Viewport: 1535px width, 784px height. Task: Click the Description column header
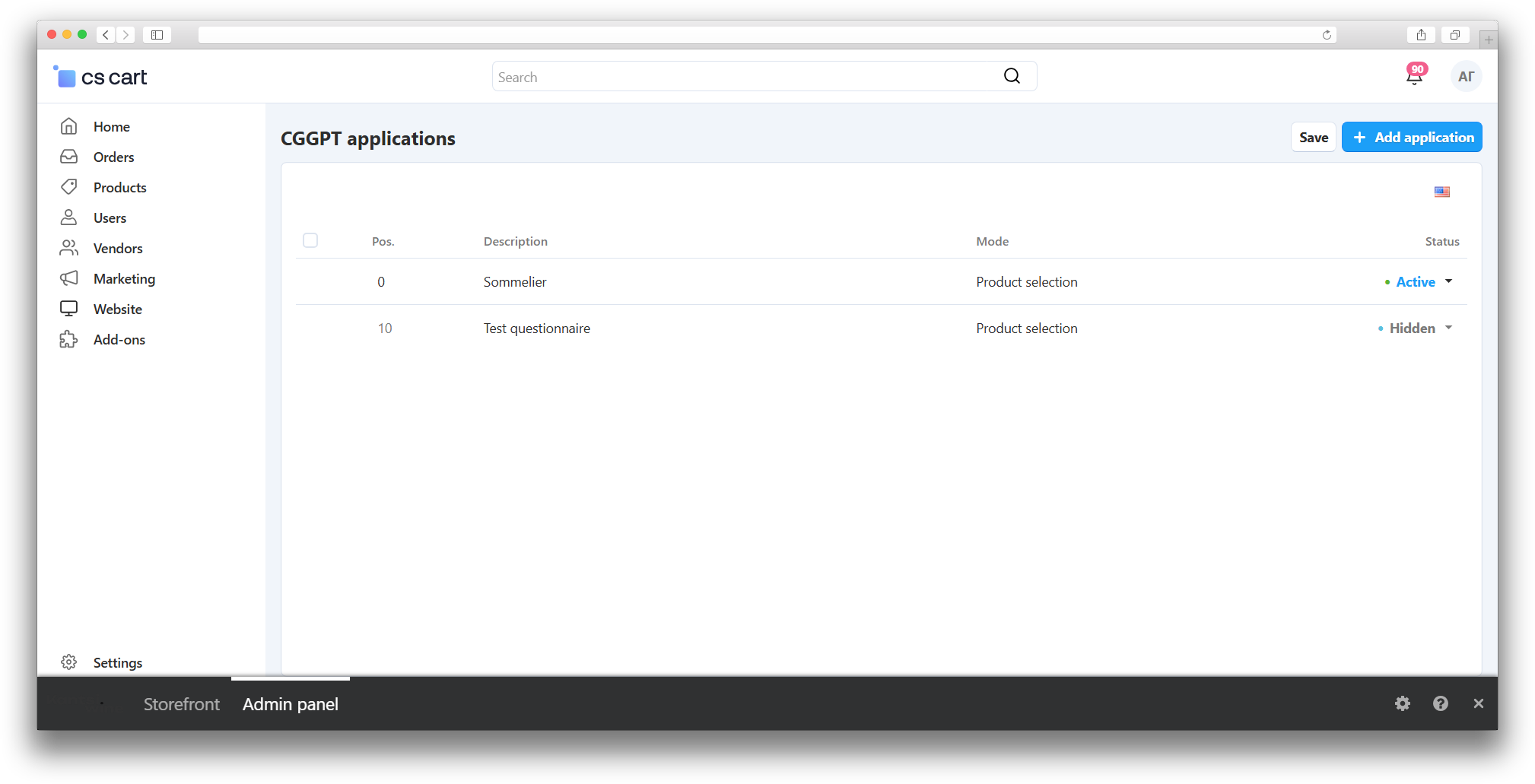click(x=516, y=241)
